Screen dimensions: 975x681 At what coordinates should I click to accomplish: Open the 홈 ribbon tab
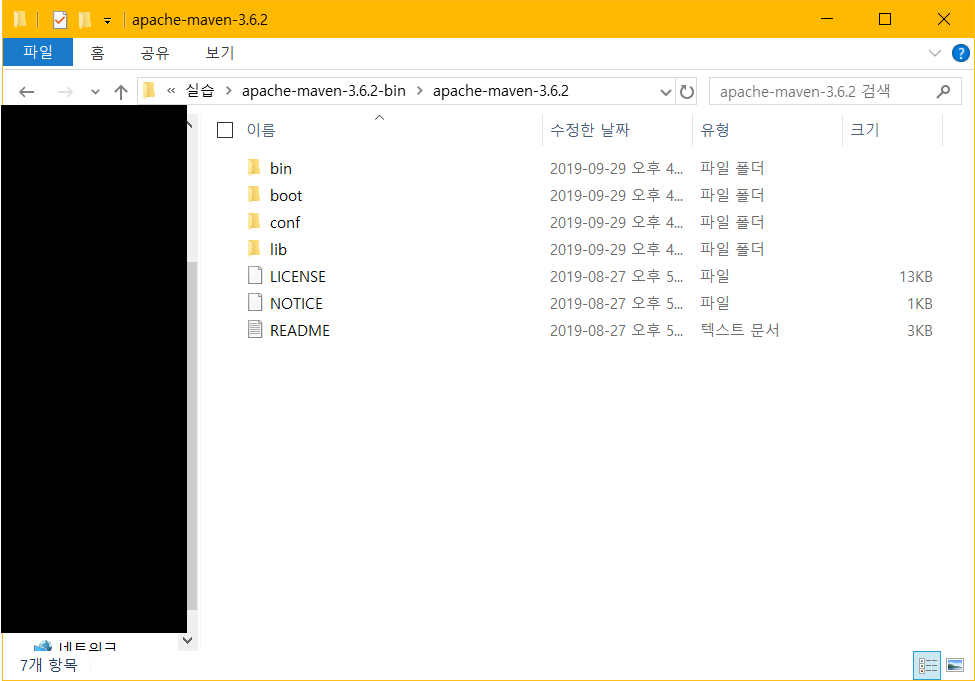click(98, 53)
